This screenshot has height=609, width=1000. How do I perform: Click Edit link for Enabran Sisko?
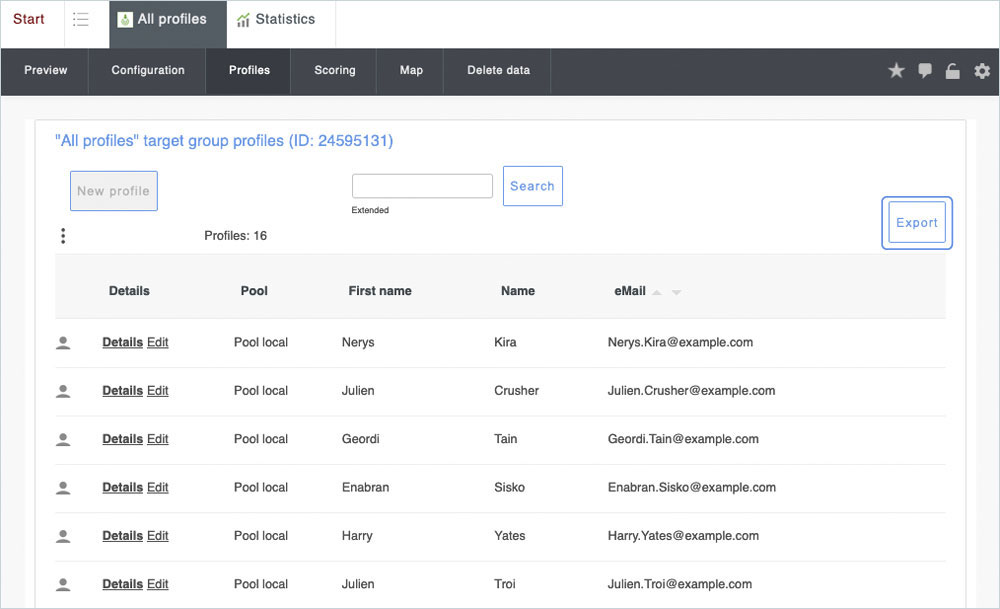(158, 488)
